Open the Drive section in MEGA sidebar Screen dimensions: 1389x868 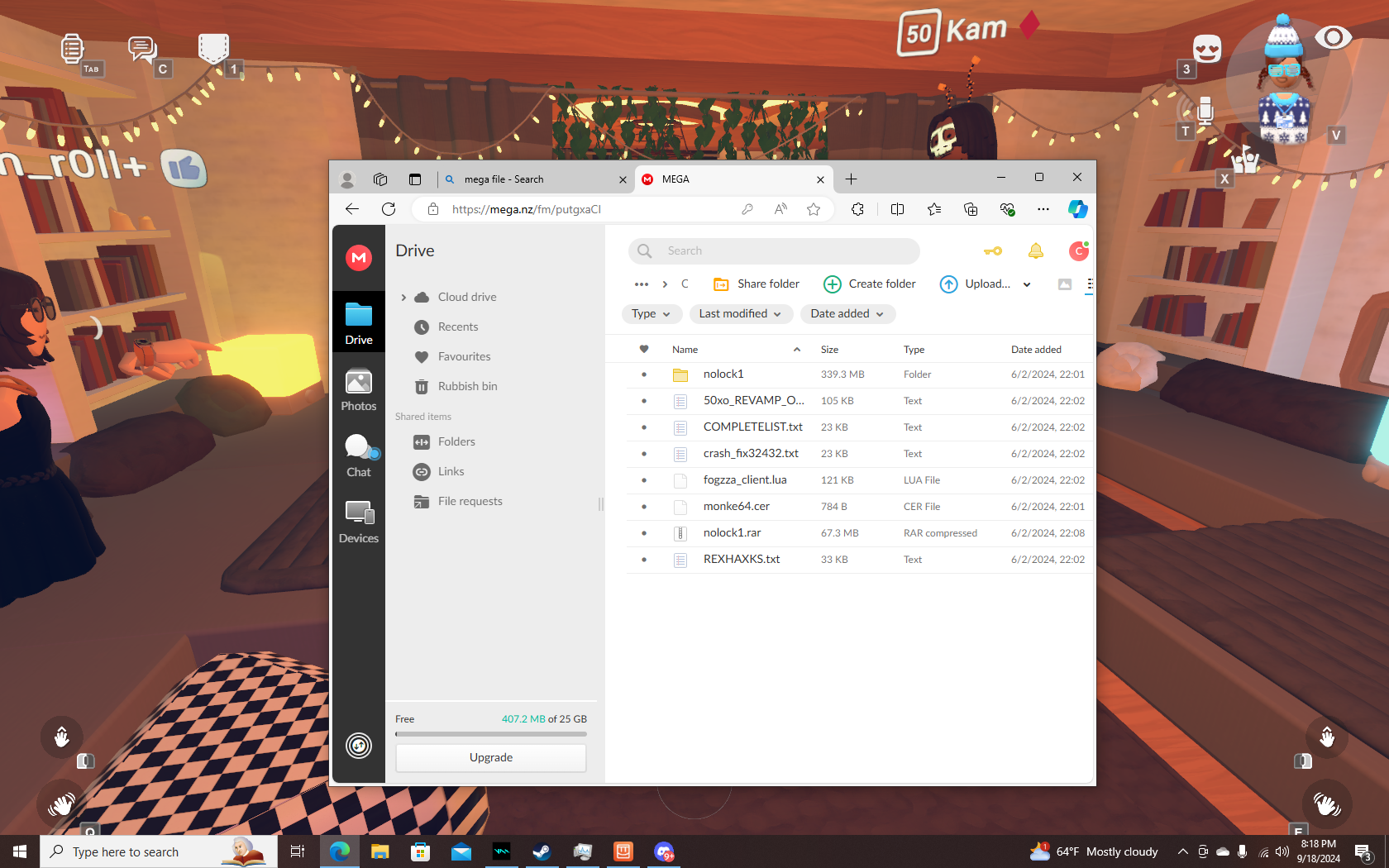tap(359, 322)
